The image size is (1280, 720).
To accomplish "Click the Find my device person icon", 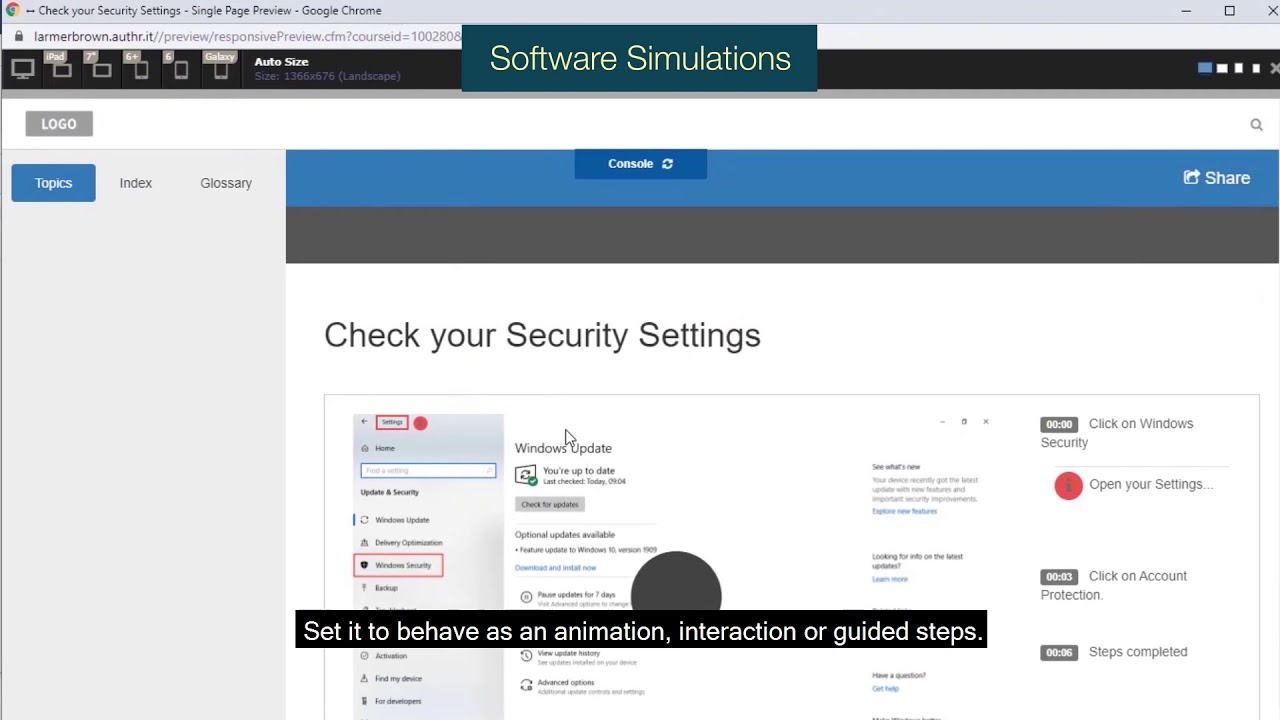I will [x=364, y=679].
